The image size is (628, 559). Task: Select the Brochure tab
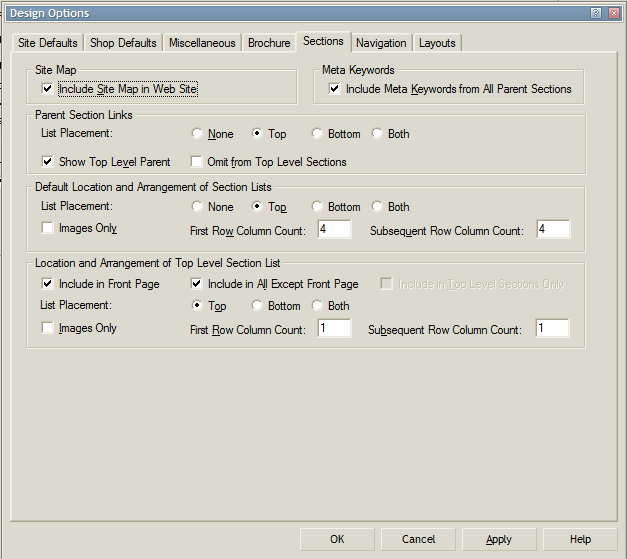pyautogui.click(x=269, y=43)
